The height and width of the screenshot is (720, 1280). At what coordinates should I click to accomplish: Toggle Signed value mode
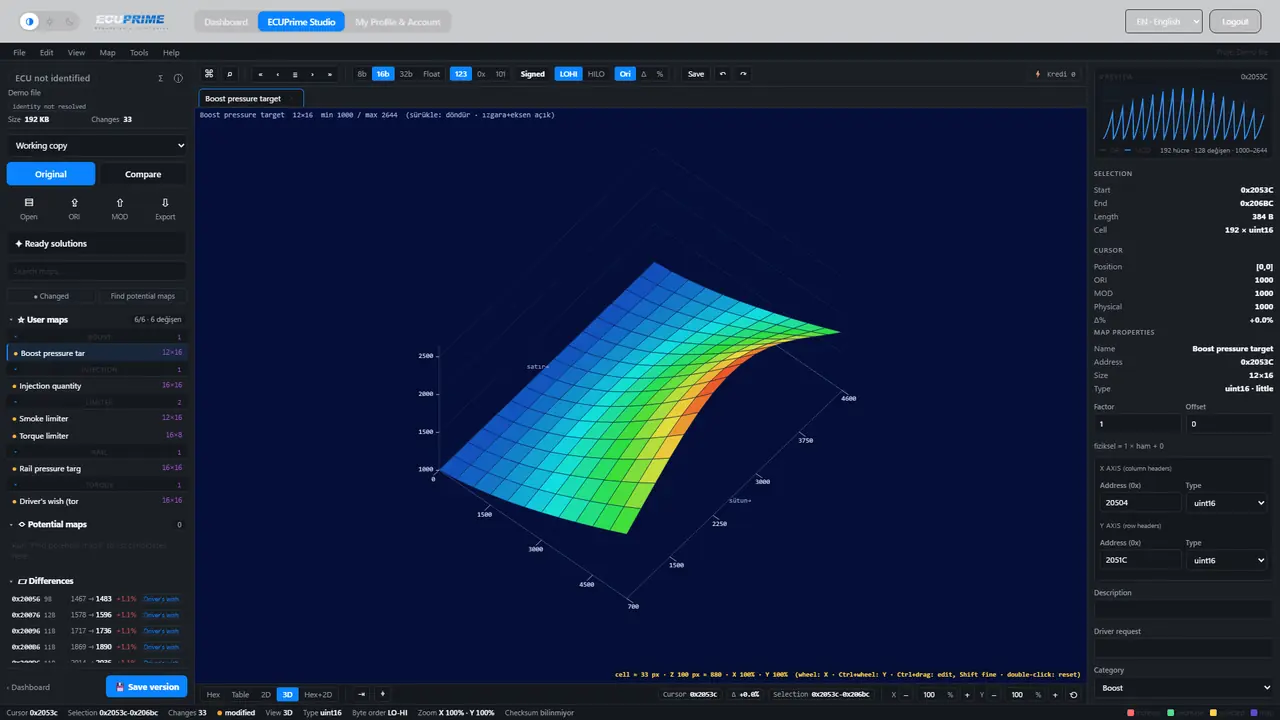[533, 74]
